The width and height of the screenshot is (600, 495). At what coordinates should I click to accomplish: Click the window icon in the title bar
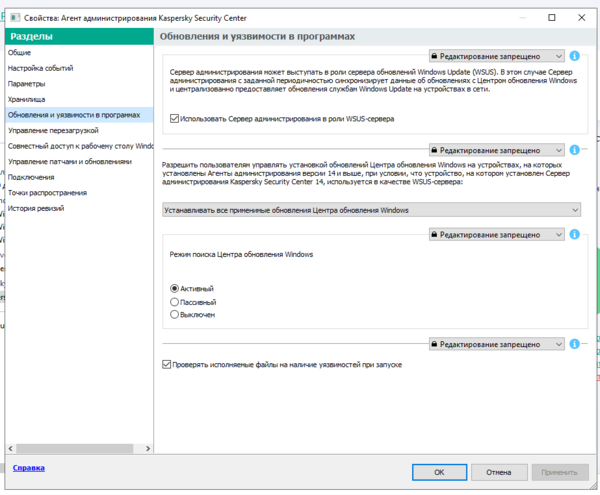coord(15,18)
